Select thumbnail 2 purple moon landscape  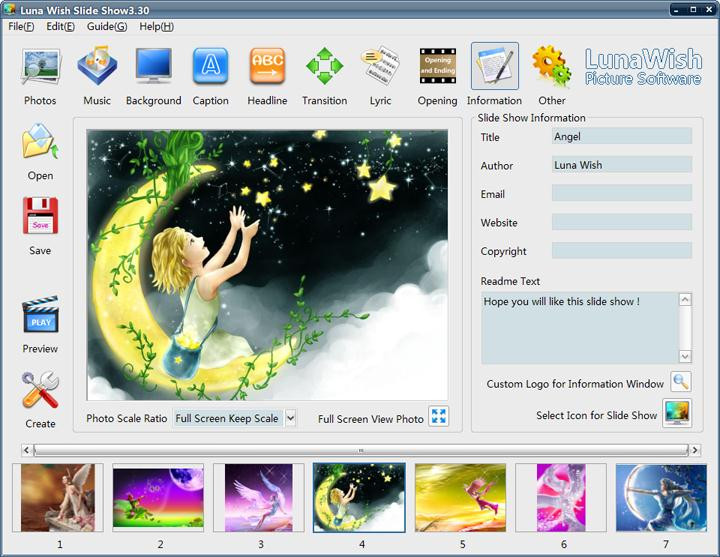158,498
